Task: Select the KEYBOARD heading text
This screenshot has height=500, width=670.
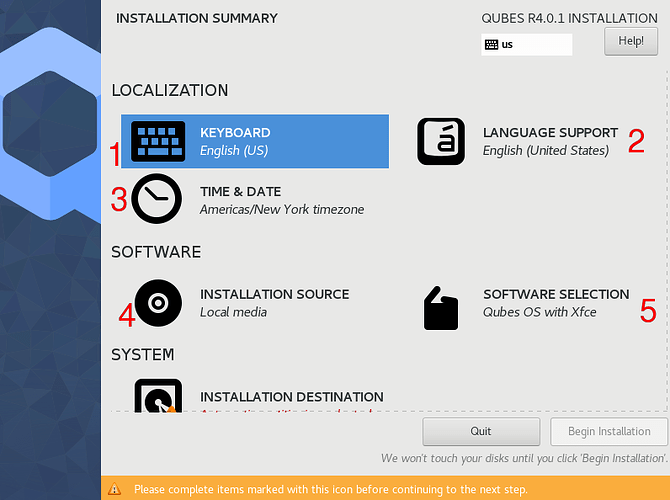Action: [235, 132]
